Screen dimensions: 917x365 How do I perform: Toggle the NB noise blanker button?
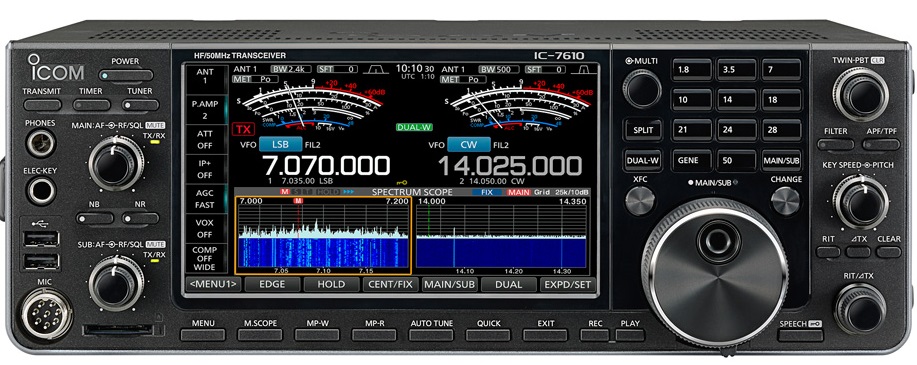[x=95, y=218]
